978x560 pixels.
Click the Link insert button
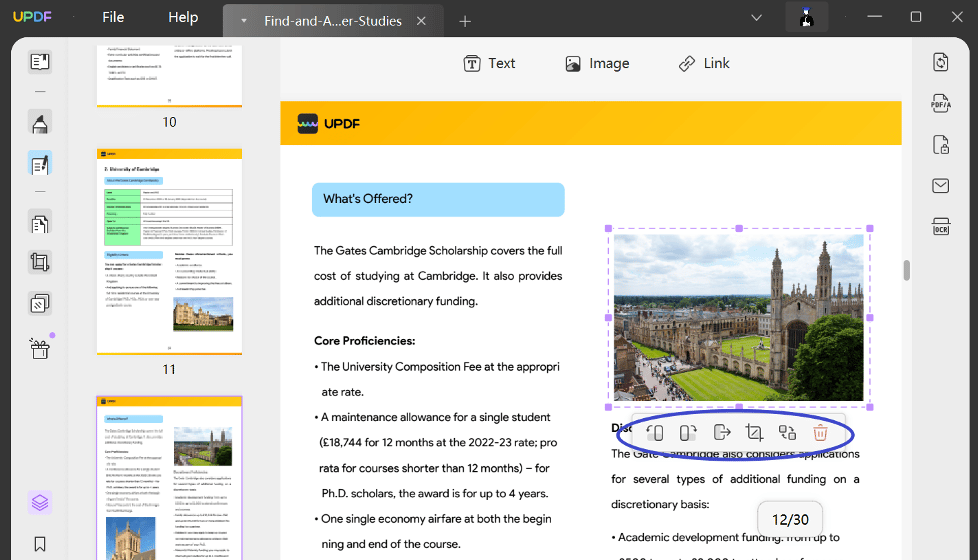point(704,64)
